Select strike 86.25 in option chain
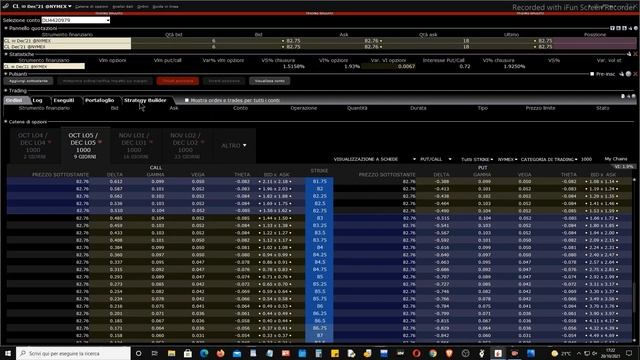Image resolution: width=640 pixels, height=360 pixels. pos(319,313)
